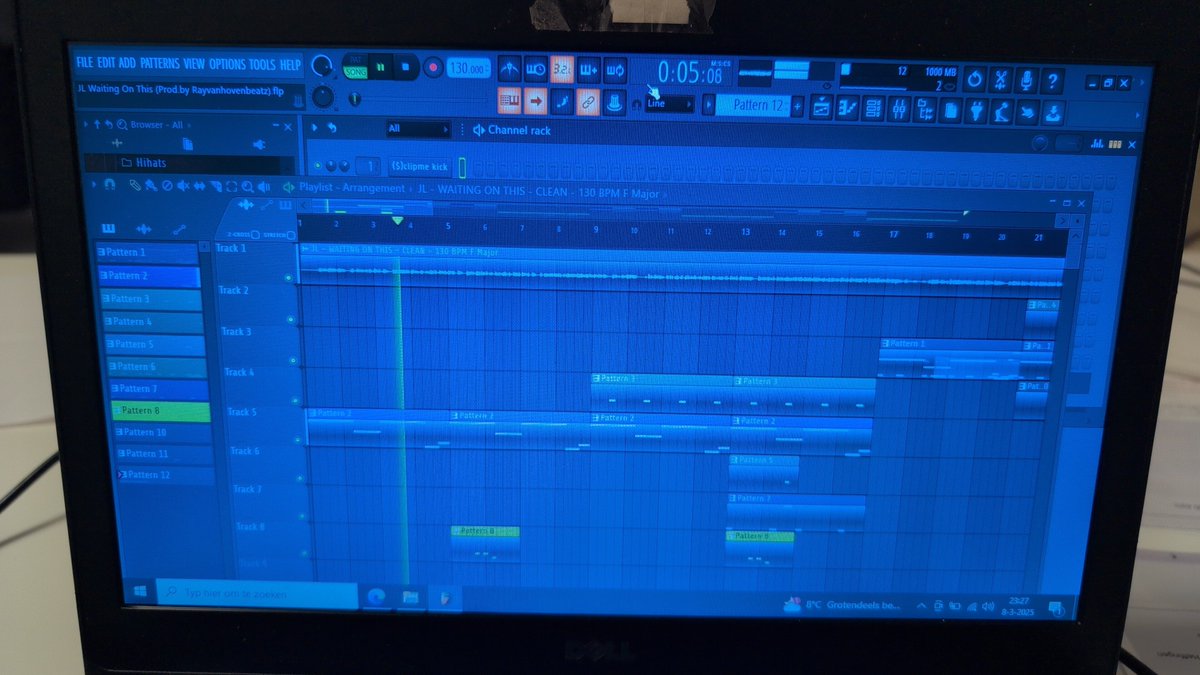Select the Delete tool in Playlist

pos(167,186)
